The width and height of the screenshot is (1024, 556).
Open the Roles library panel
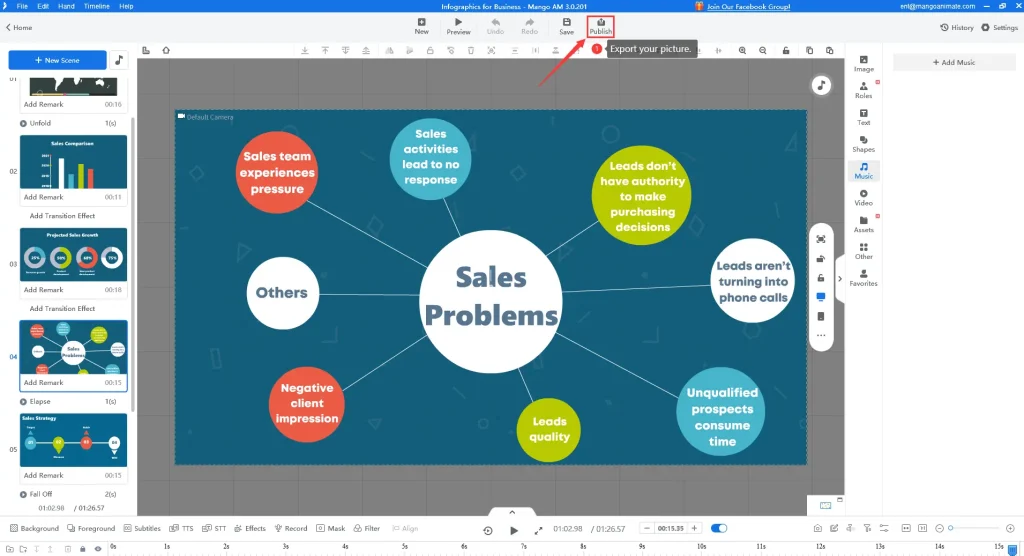[863, 89]
